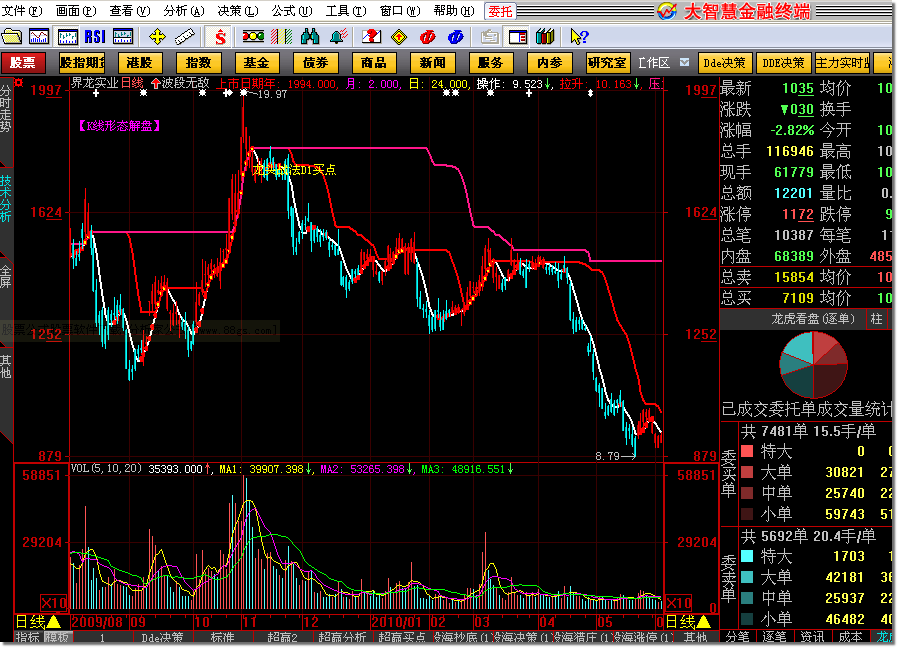Open the 分析(A) menu
The image size is (899, 648).
(x=183, y=11)
